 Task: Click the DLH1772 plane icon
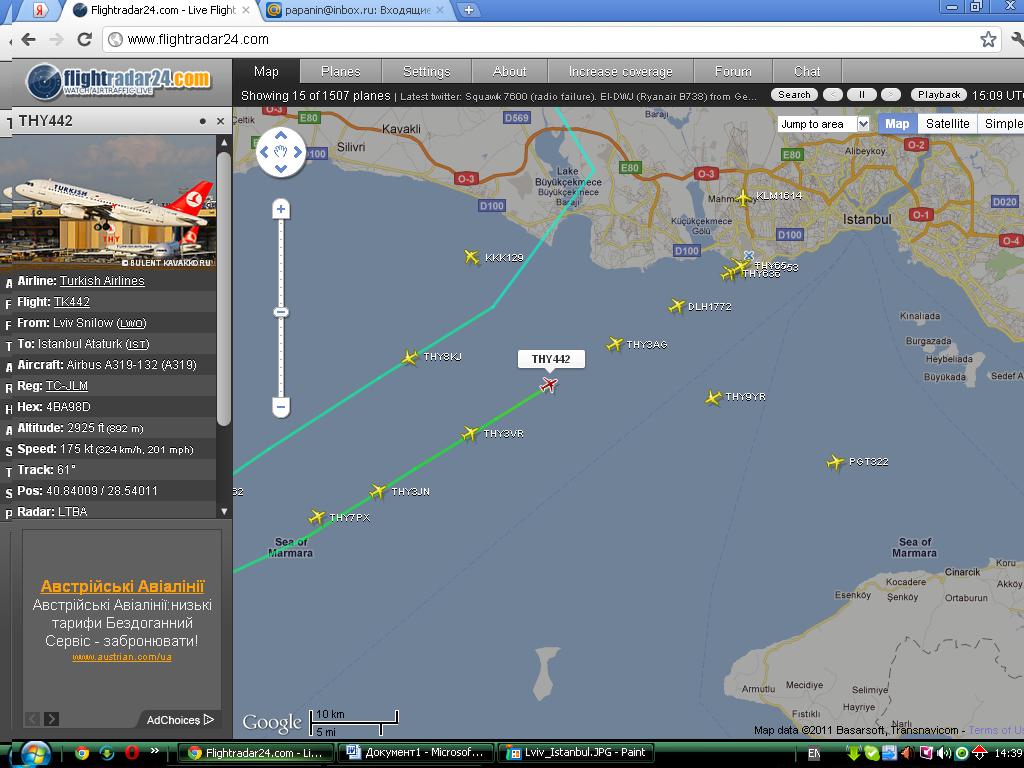[677, 307]
